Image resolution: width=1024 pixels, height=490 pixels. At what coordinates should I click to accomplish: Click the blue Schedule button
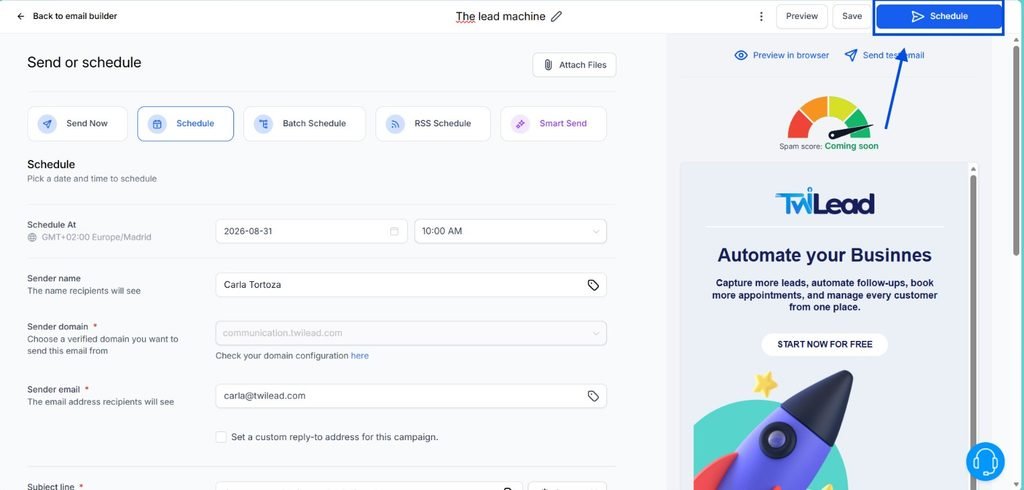click(x=939, y=16)
